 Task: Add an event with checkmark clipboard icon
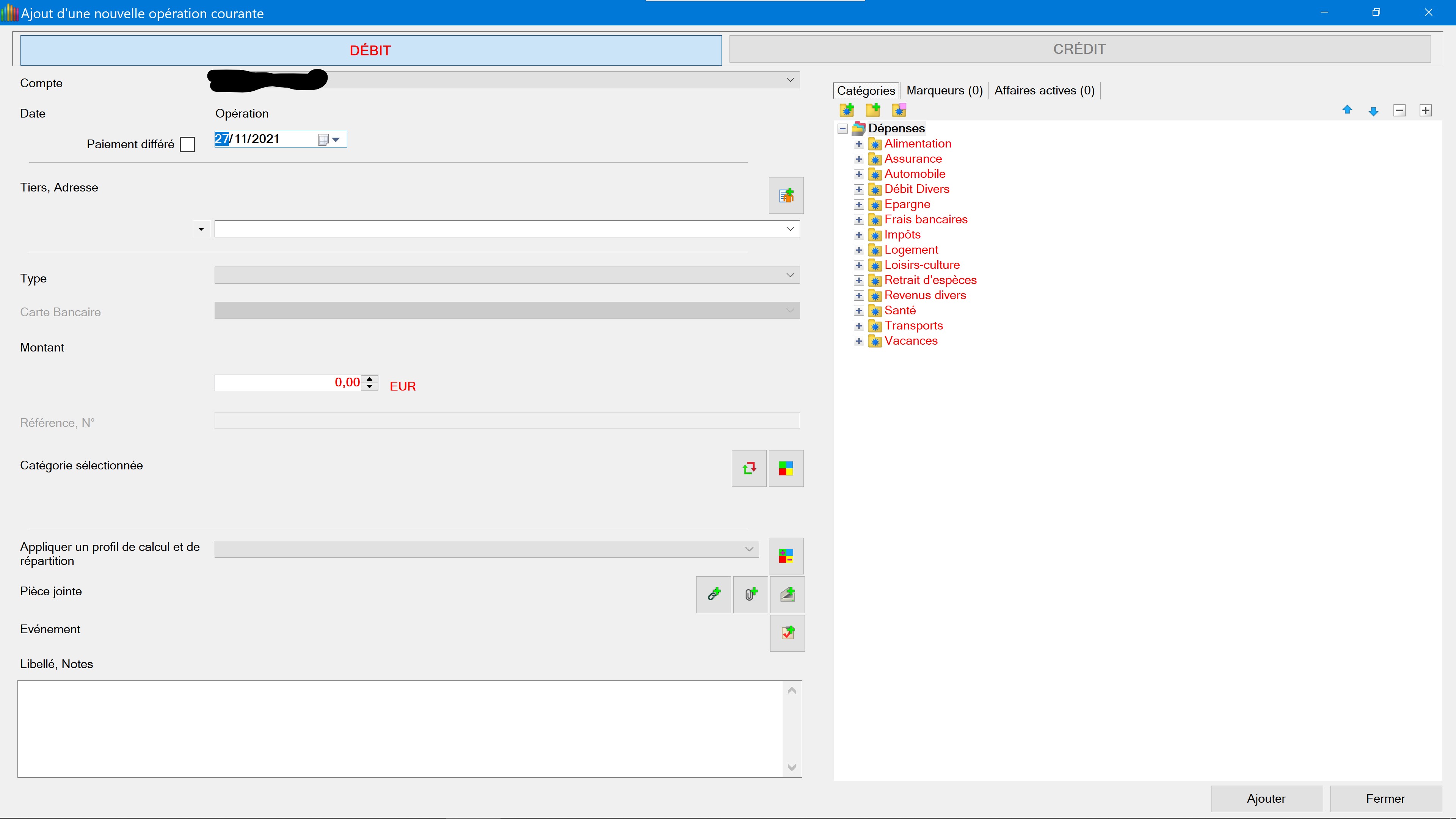click(788, 633)
